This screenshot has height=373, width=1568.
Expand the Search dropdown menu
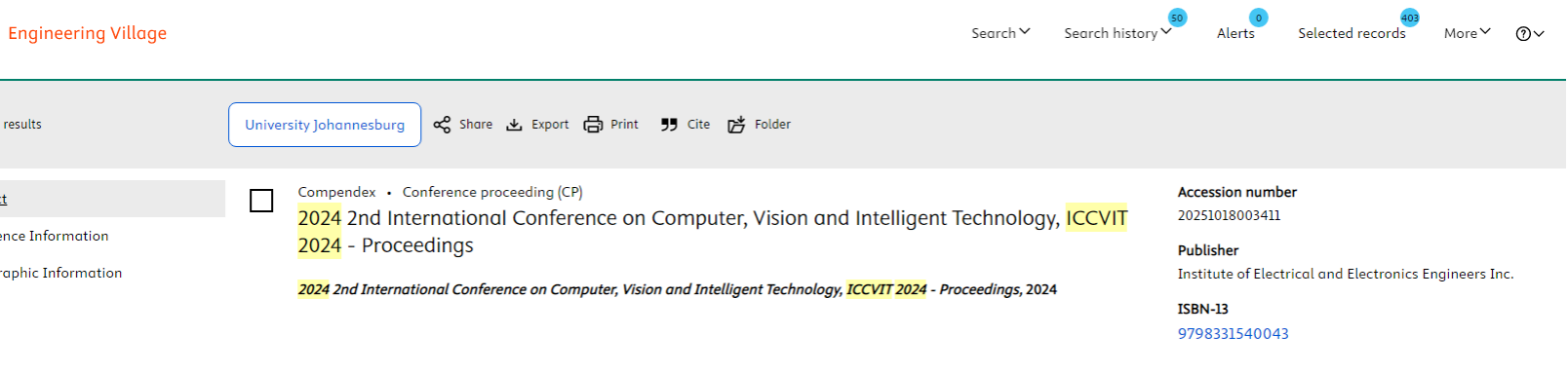[1000, 33]
